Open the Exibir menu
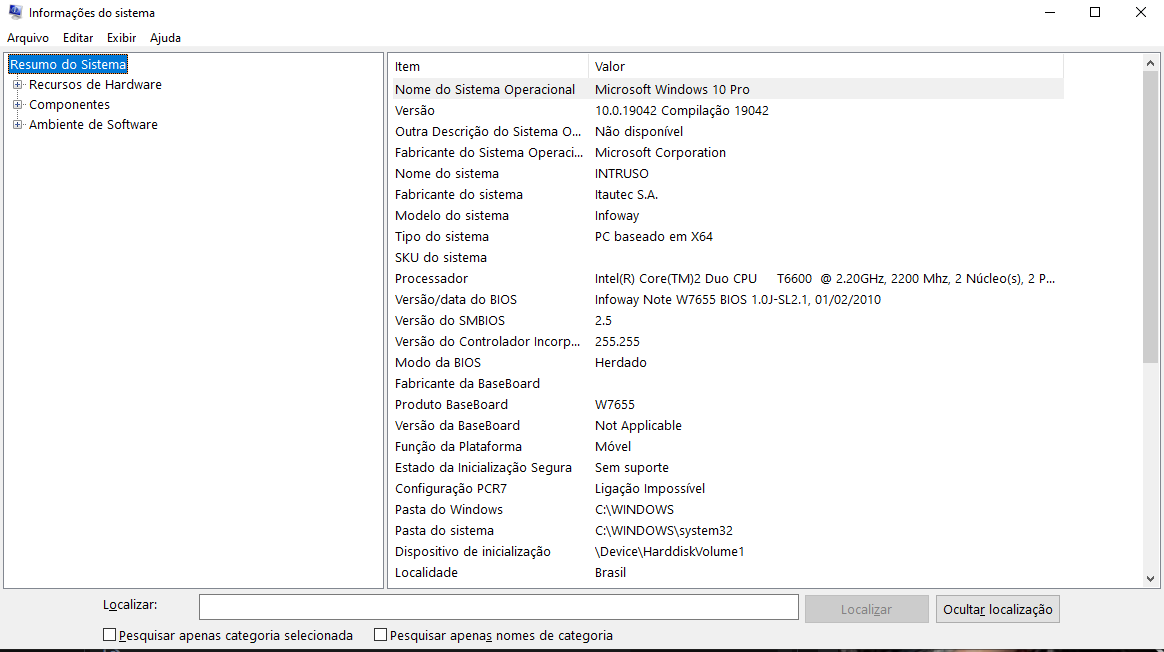 (121, 38)
